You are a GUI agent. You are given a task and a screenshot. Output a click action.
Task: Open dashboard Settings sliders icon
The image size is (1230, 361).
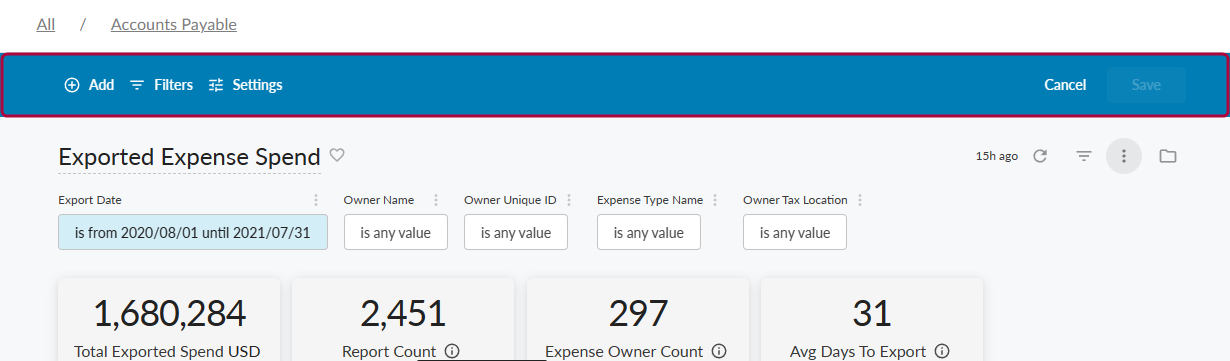point(216,85)
